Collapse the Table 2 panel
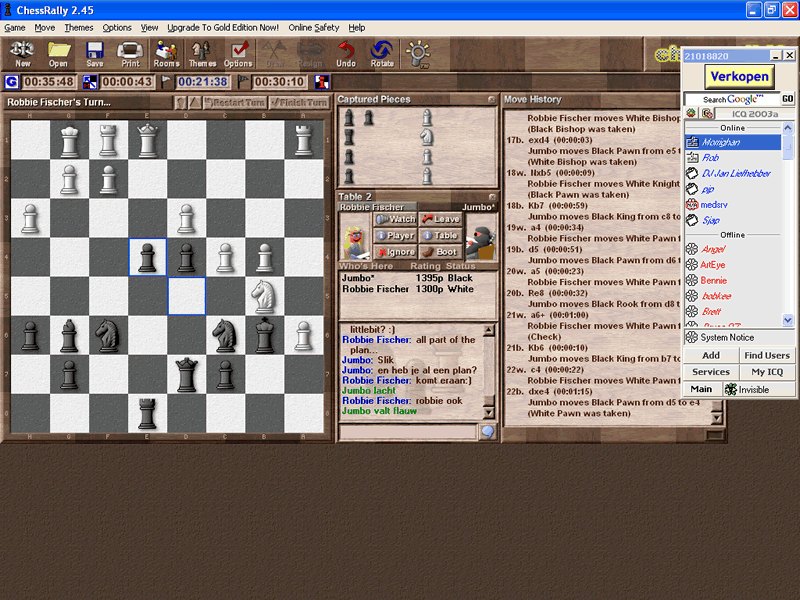 tap(491, 197)
